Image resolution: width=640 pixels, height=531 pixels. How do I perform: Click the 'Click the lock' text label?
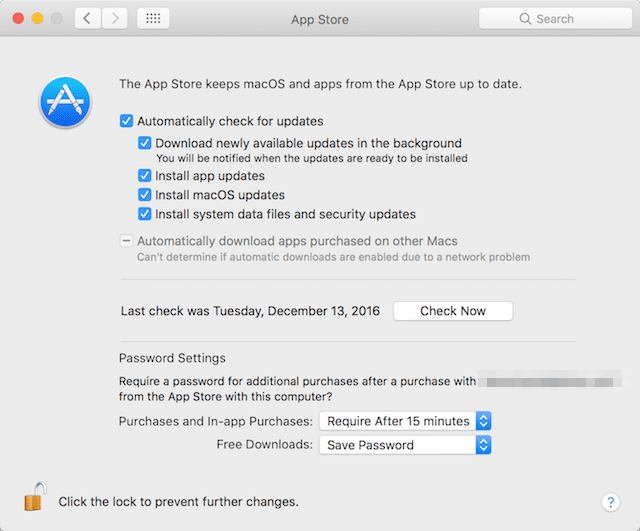click(x=178, y=501)
